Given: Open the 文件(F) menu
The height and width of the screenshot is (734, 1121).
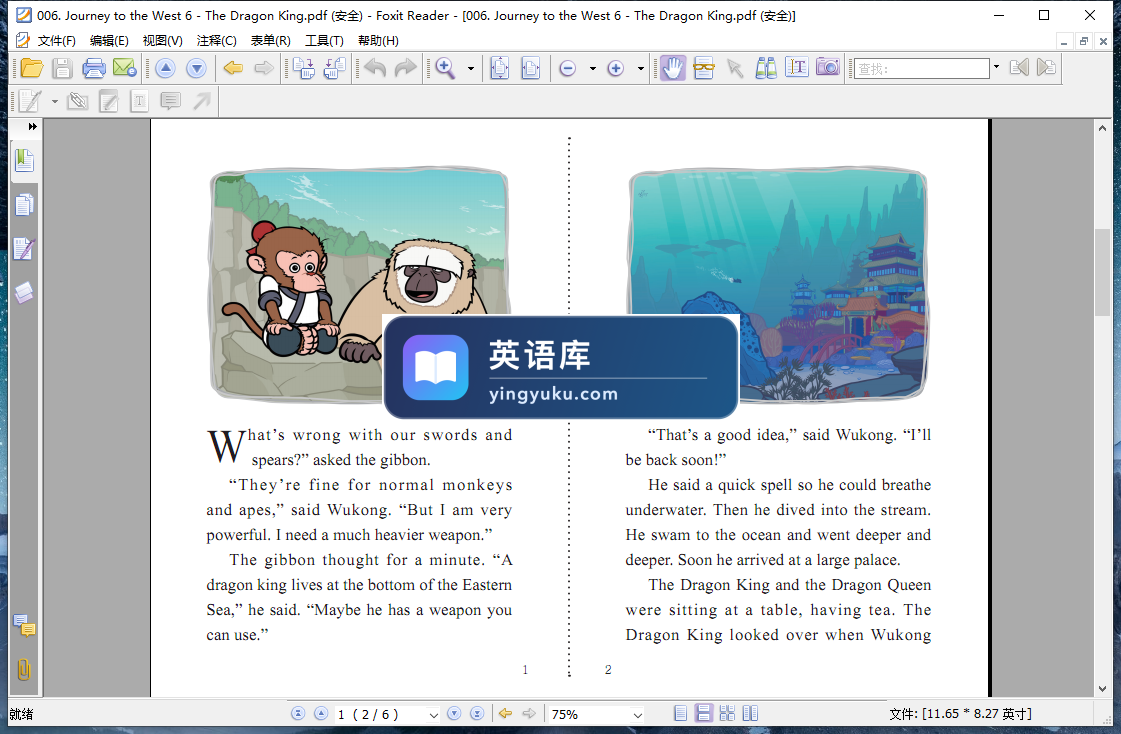Looking at the screenshot, I should [56, 41].
